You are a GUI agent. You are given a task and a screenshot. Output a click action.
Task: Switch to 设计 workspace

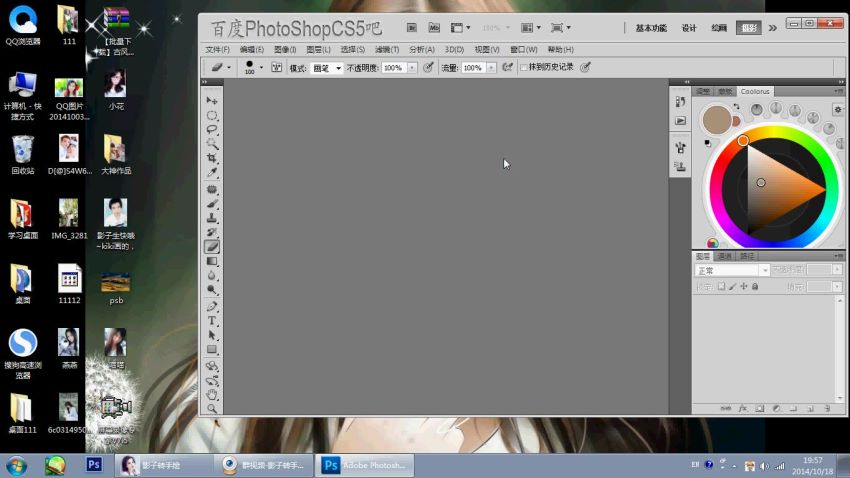point(689,28)
